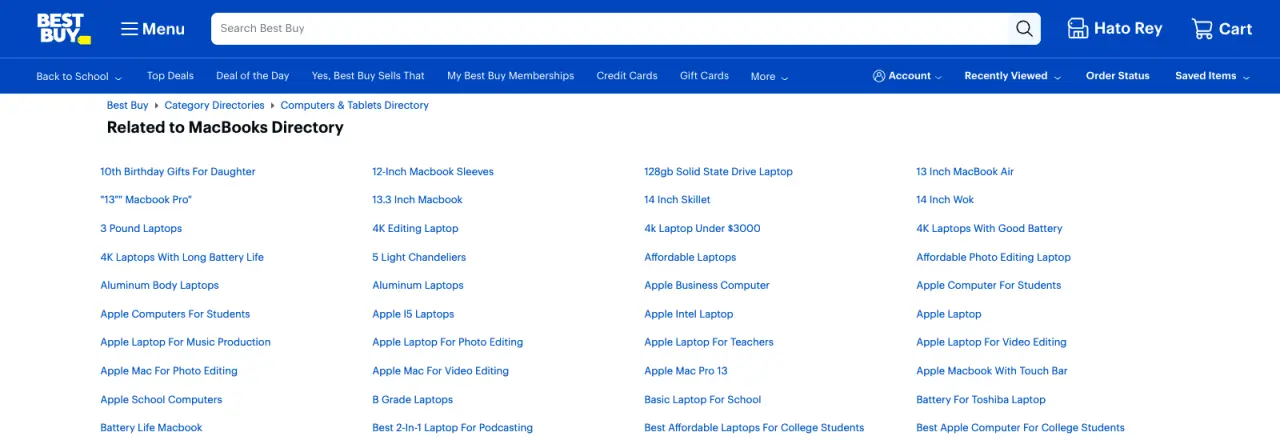This screenshot has width=1280, height=440.
Task: Go to Credit Cards
Action: [627, 76]
